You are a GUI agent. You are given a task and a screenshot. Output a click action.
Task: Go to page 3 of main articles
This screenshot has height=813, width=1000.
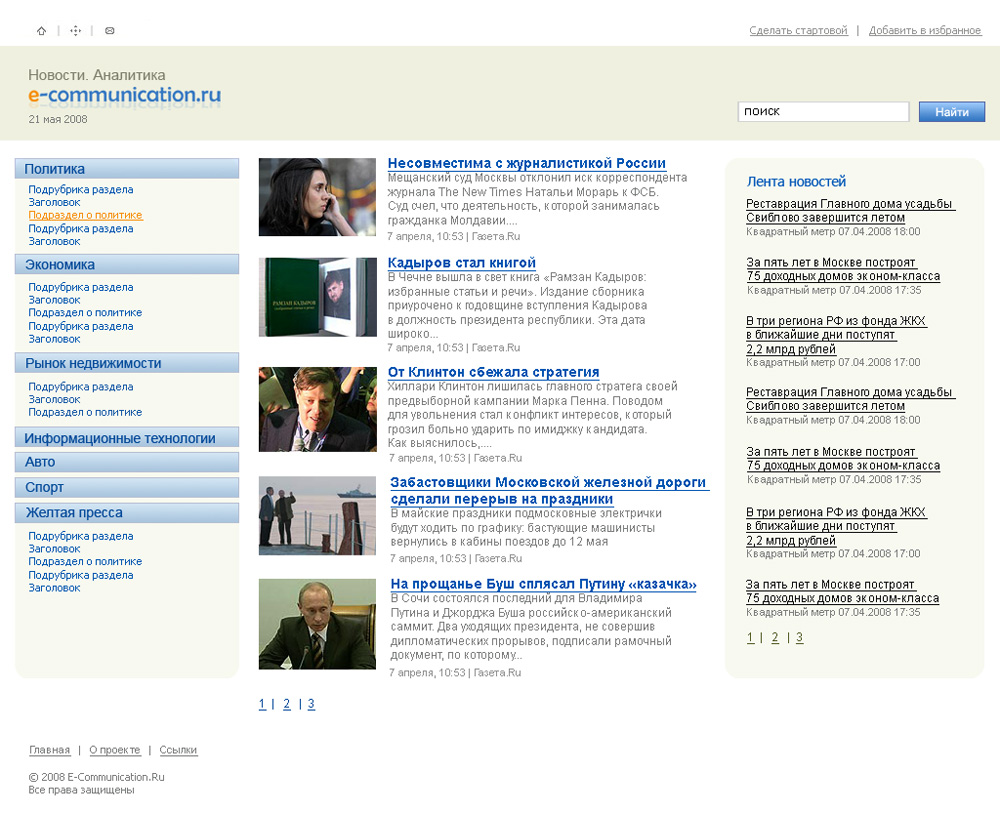311,704
